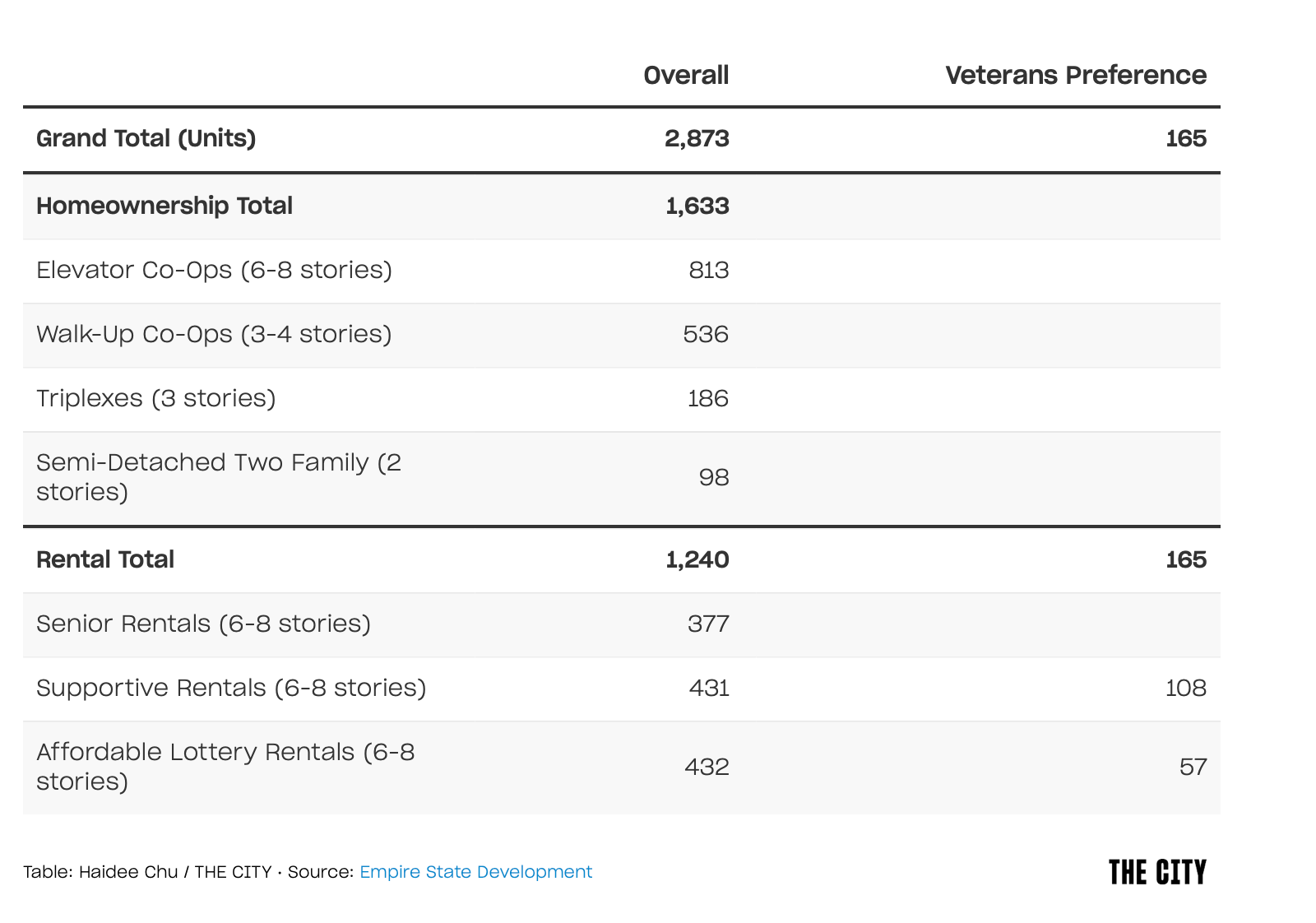Viewport: 1316px width, 923px height.
Task: Select the Elevator Co-Ops row label
Action: (x=214, y=270)
